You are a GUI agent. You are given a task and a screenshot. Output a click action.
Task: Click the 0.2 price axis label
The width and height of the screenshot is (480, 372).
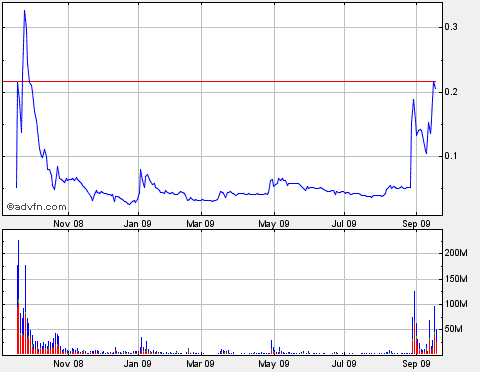coord(451,92)
